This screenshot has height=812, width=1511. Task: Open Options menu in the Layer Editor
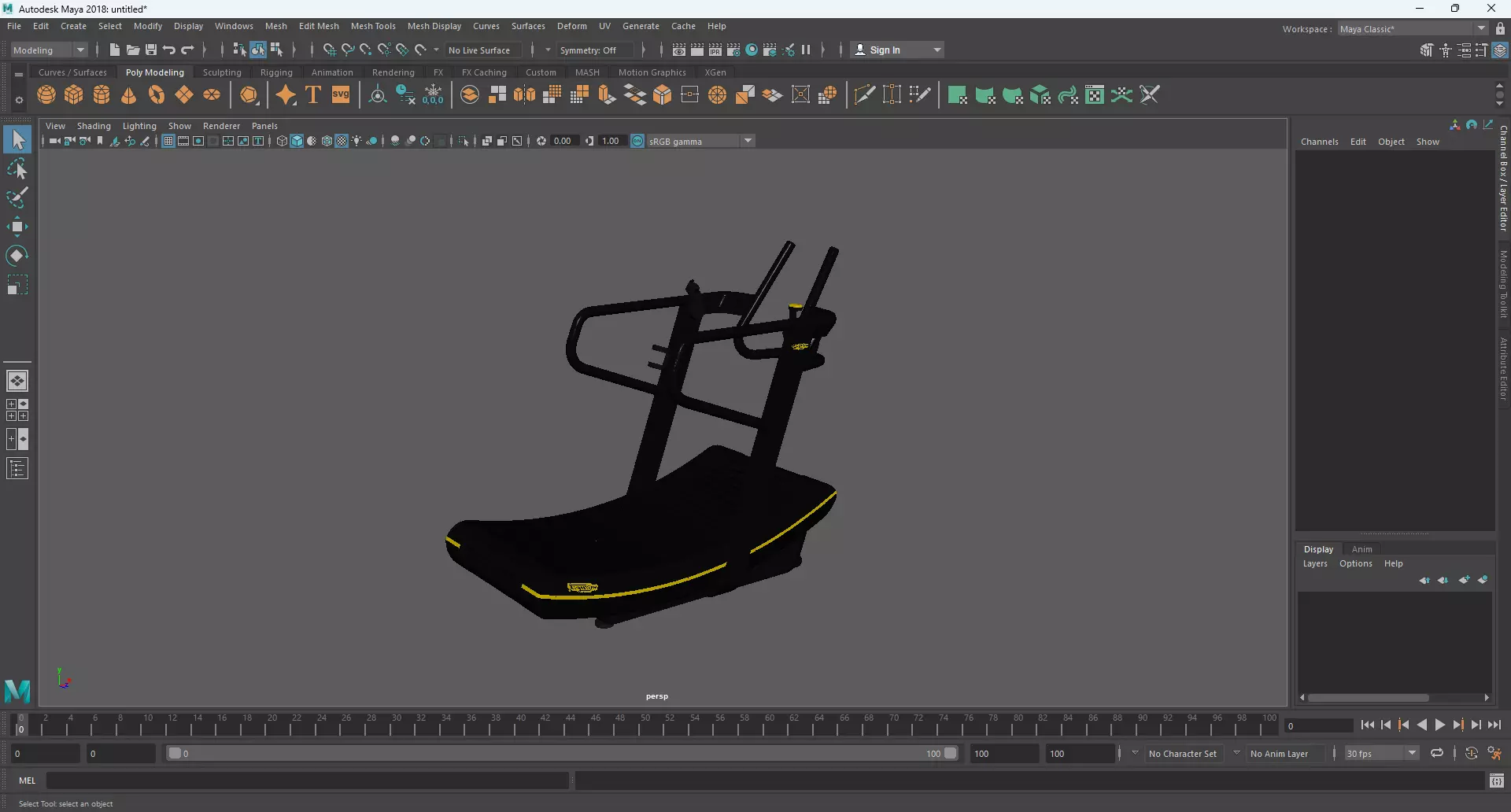[1355, 563]
